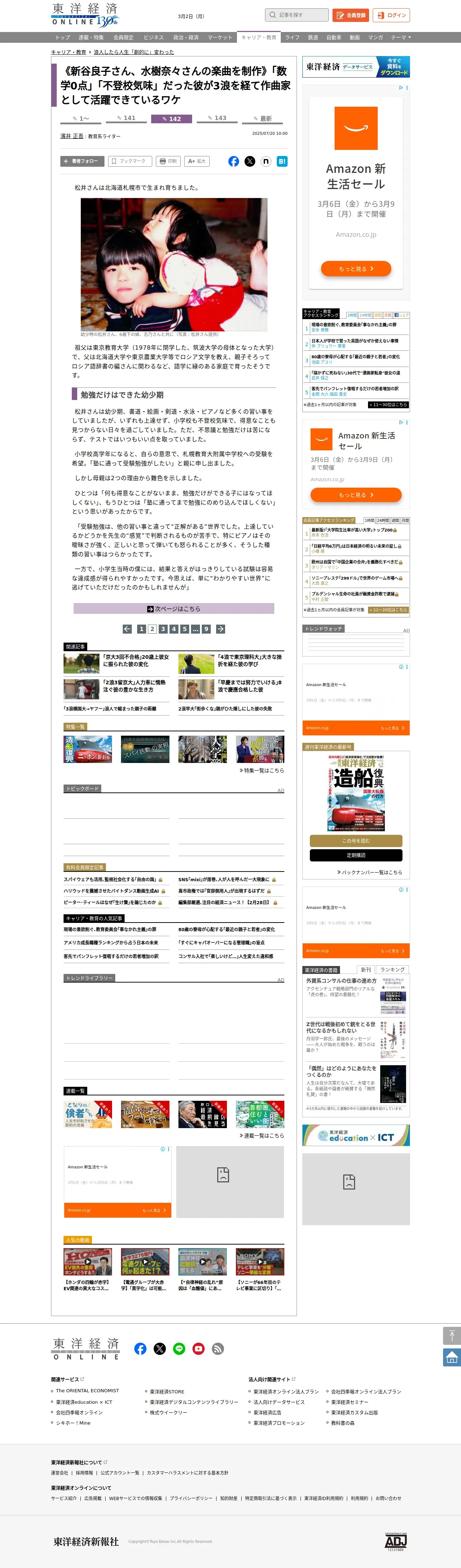
Task: Click the 週刊東洋経済 magazine cover
Action: [357, 792]
